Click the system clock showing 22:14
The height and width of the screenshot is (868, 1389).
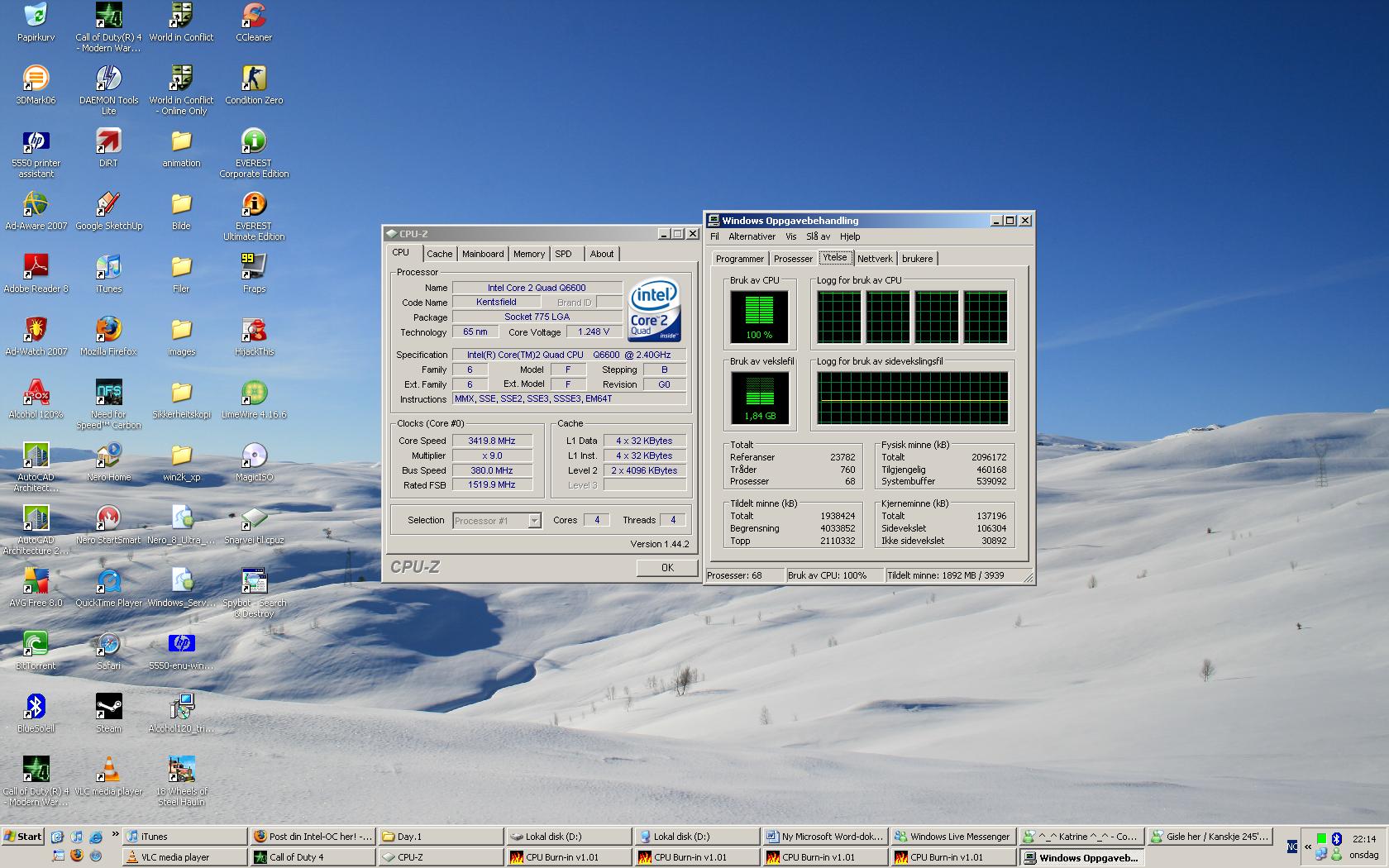point(1364,839)
